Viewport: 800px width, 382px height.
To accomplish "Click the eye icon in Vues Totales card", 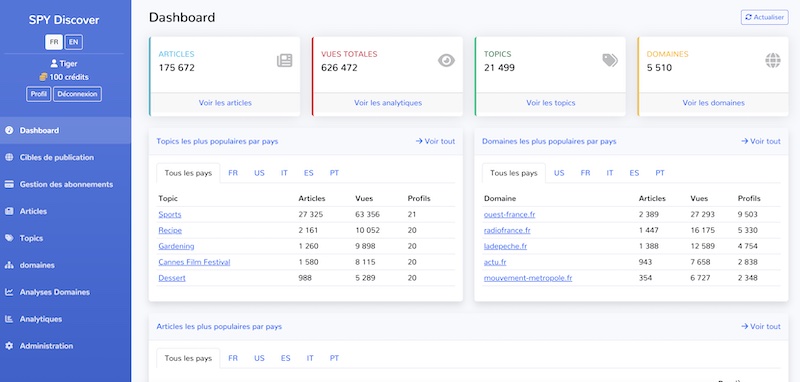I will tap(446, 61).
